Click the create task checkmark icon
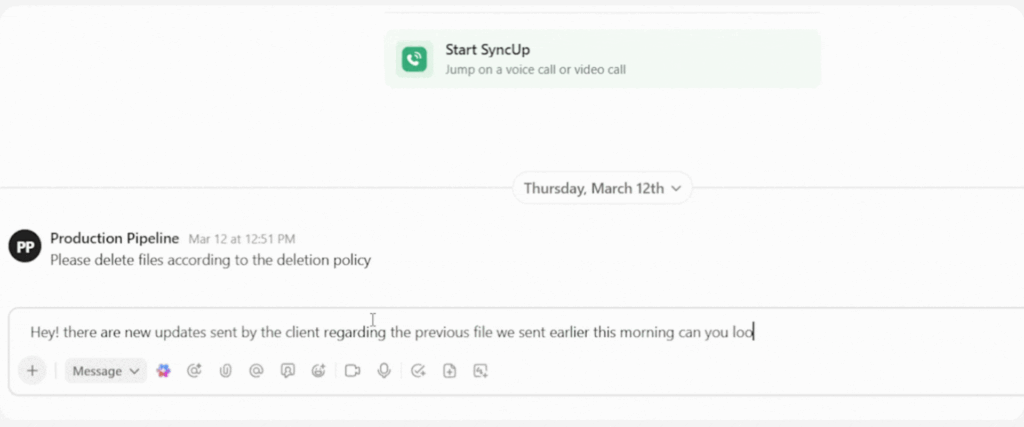 click(x=418, y=371)
